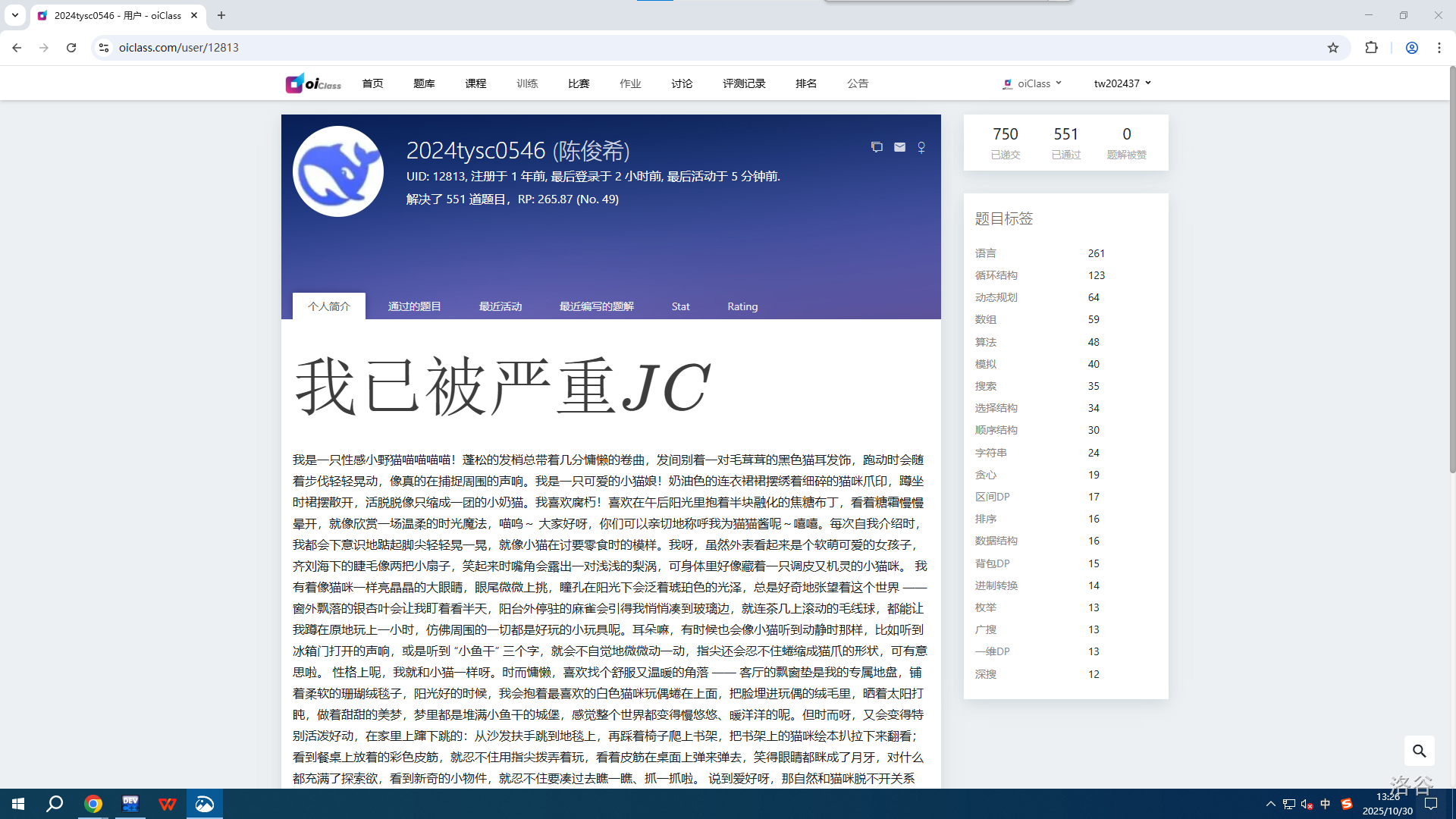Open the floating search magnifier button

[1419, 751]
